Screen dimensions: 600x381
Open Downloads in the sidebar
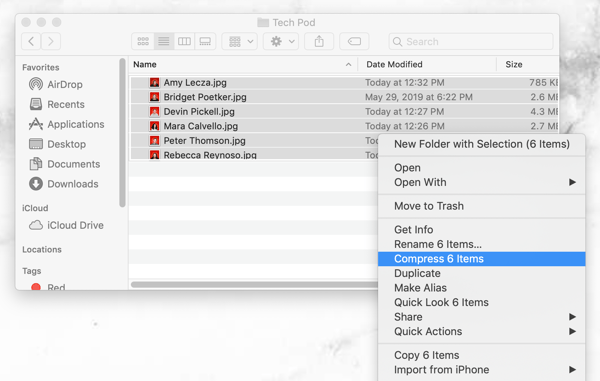pos(64,184)
